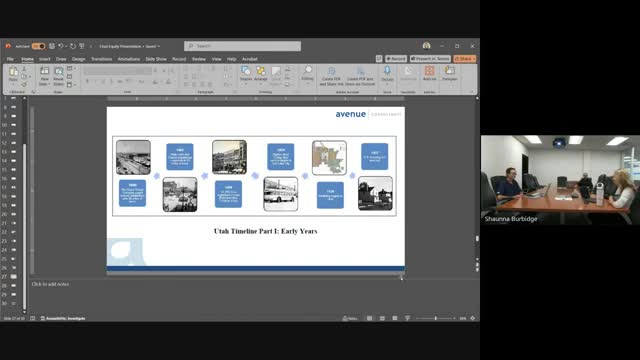Click the Save icon in quick access toolbar
This screenshot has height=360, width=640.
[52, 46]
